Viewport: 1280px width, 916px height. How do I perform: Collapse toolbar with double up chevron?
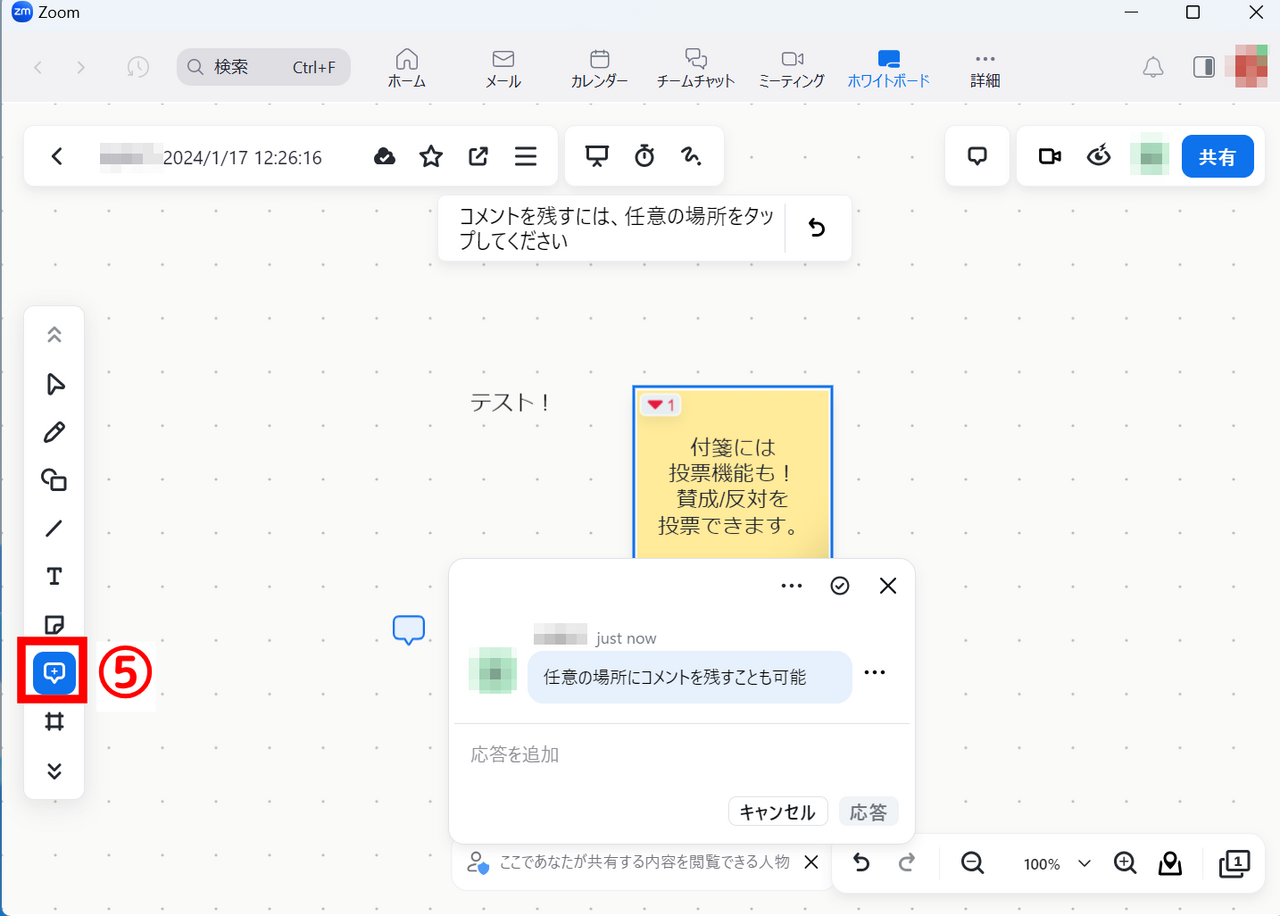coord(54,335)
